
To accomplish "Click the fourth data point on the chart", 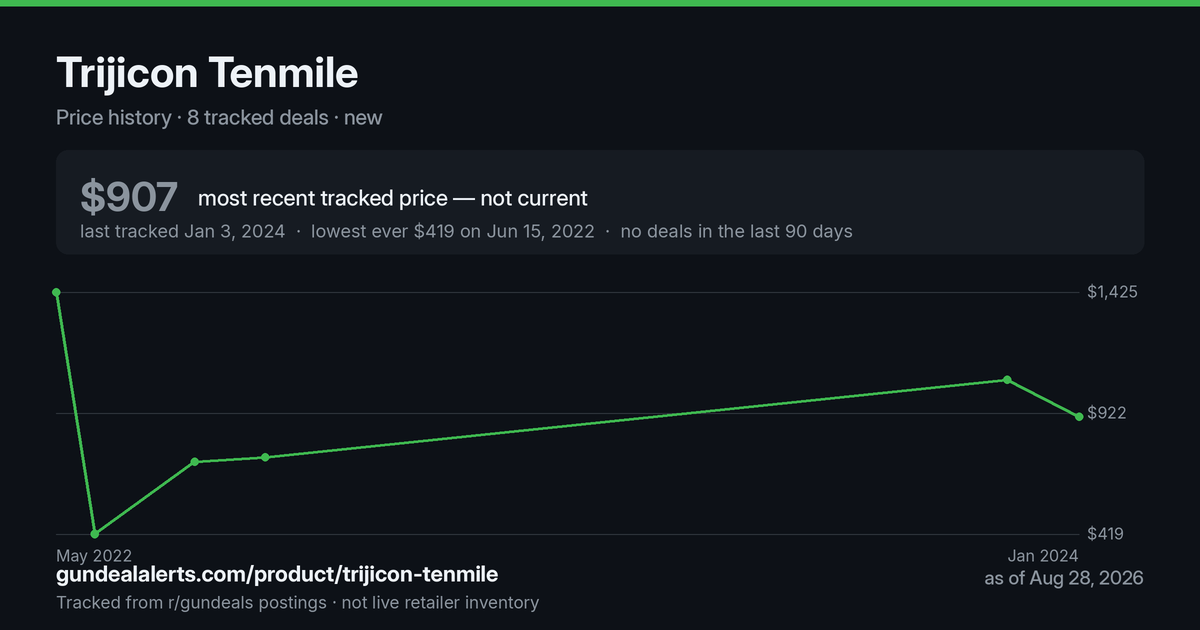I will 265,457.
